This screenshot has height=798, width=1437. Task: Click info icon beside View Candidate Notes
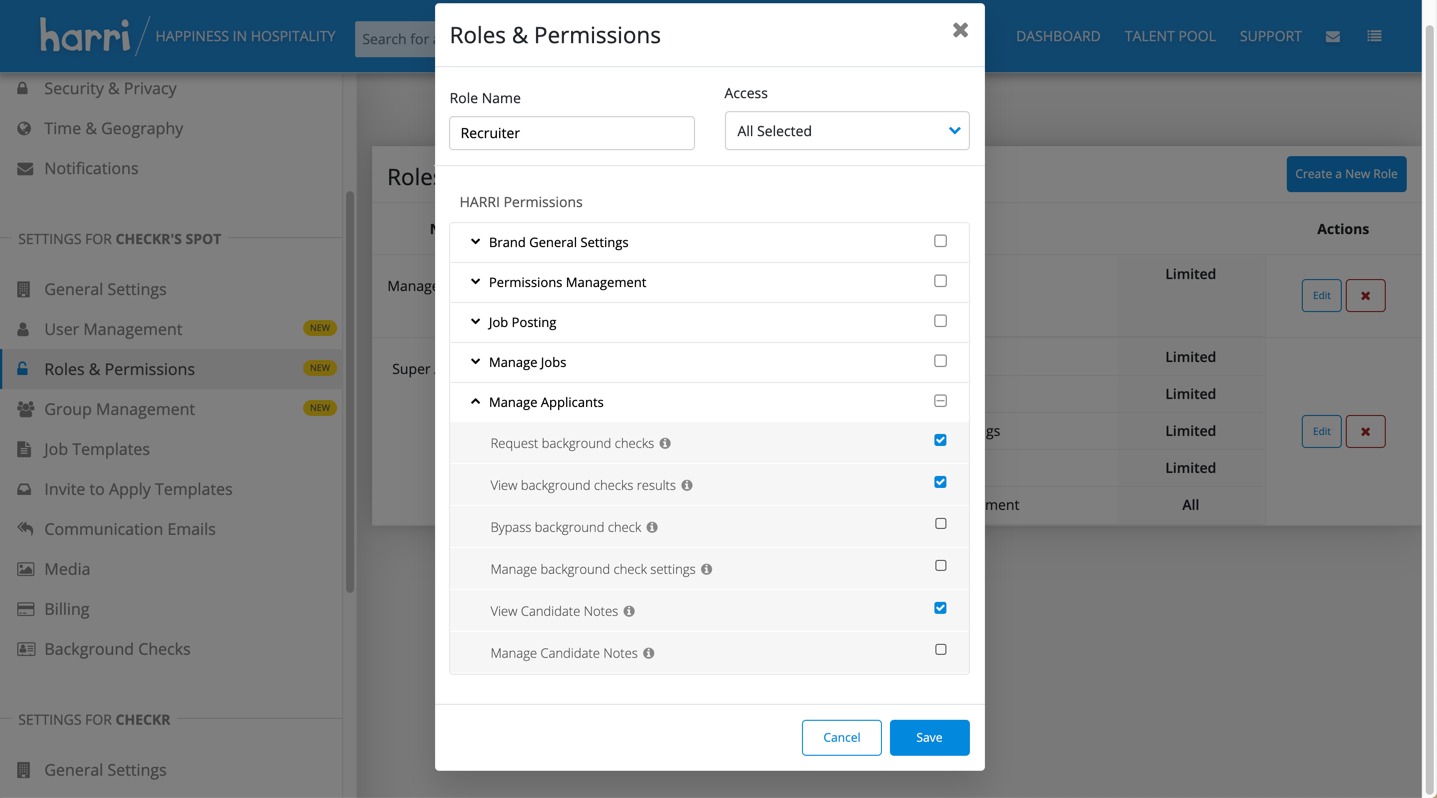(629, 611)
